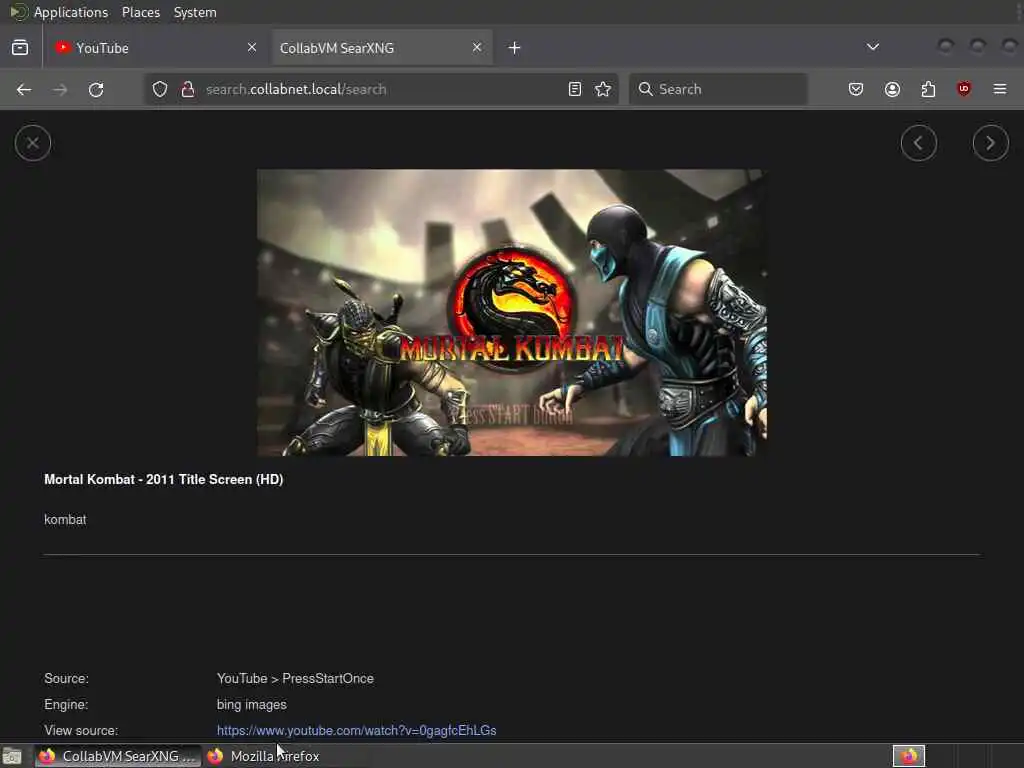The width and height of the screenshot is (1024, 768).
Task: Open the Places menu
Action: coord(141,12)
